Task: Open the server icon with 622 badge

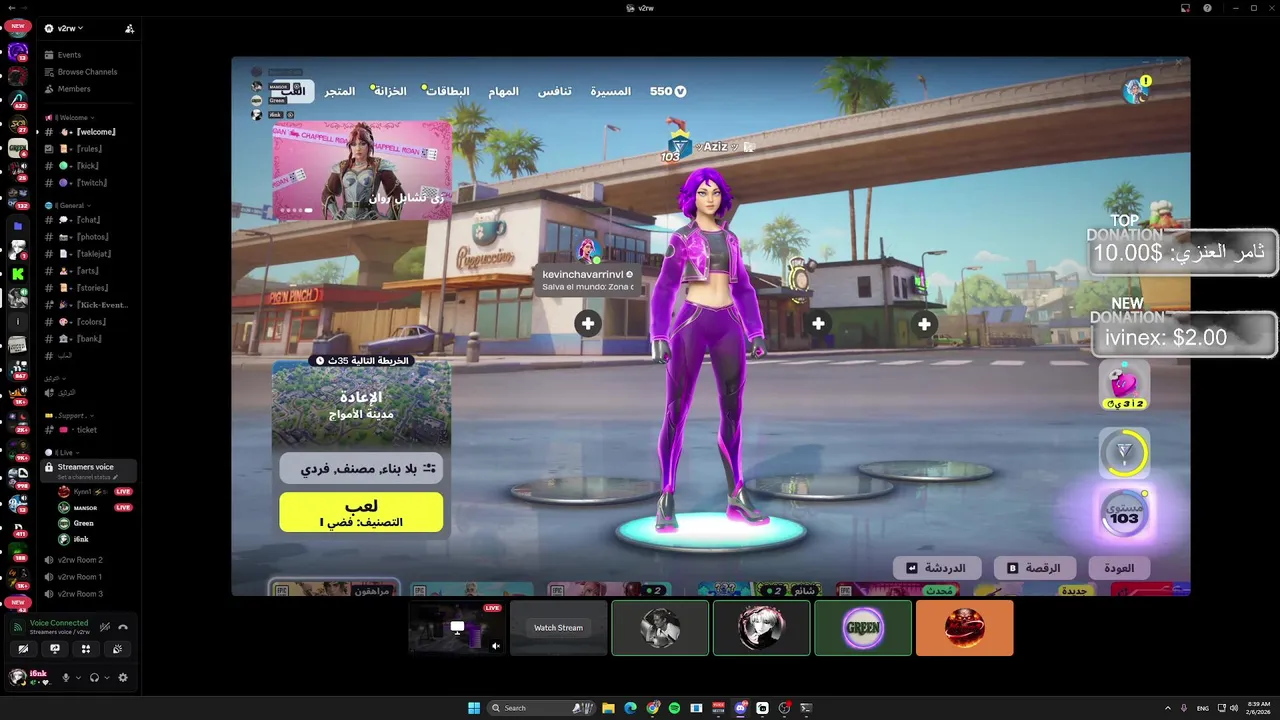Action: pos(17,100)
